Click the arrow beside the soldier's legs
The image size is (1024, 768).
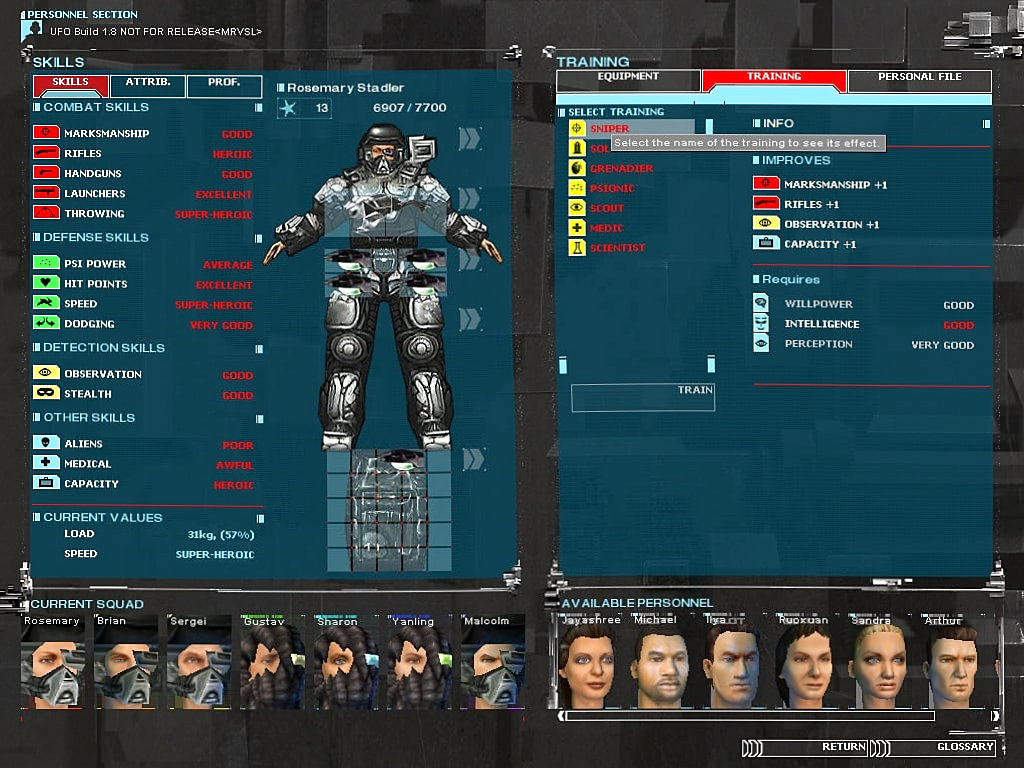click(470, 319)
